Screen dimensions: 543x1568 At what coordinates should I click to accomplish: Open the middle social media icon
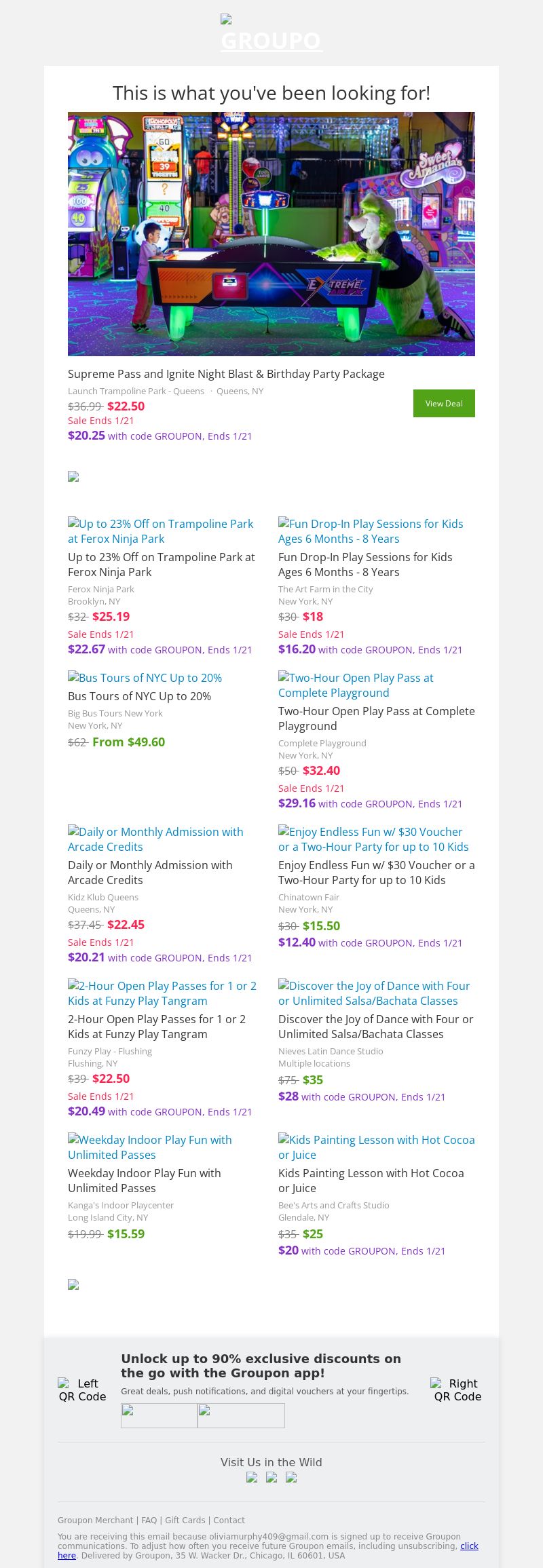[x=271, y=1478]
